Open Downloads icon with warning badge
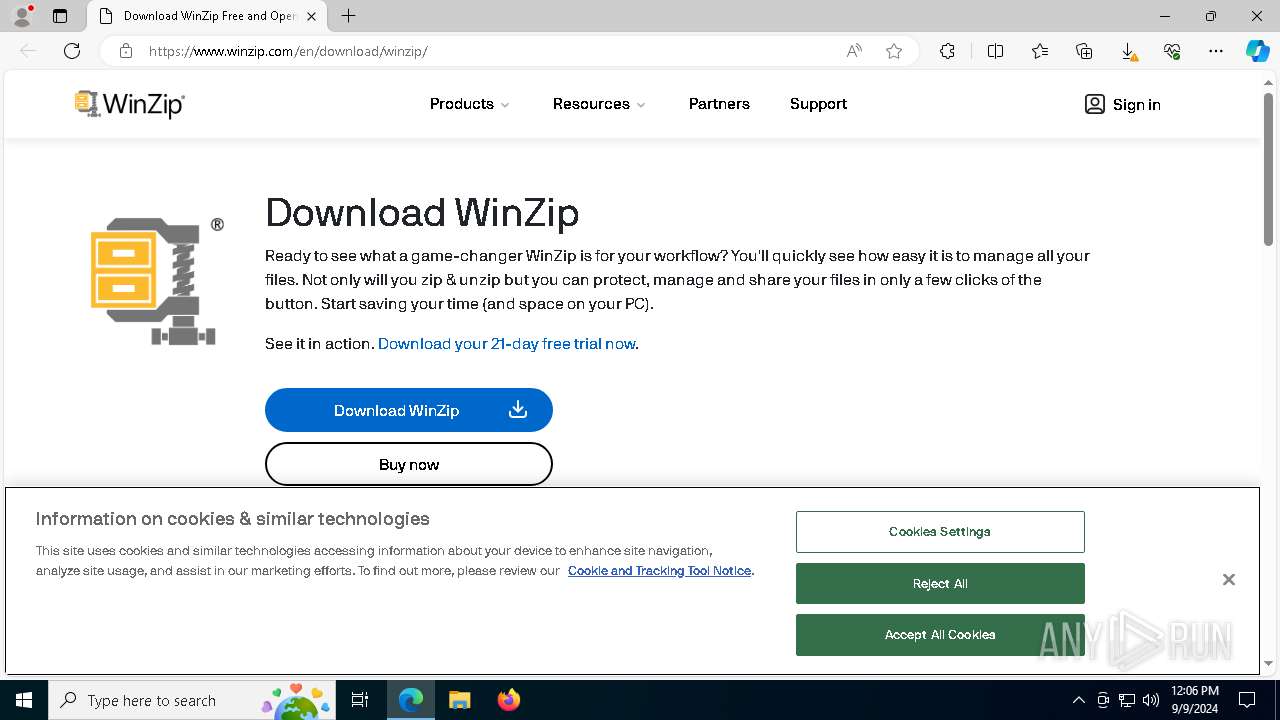Image resolution: width=1280 pixels, height=720 pixels. coord(1128,51)
